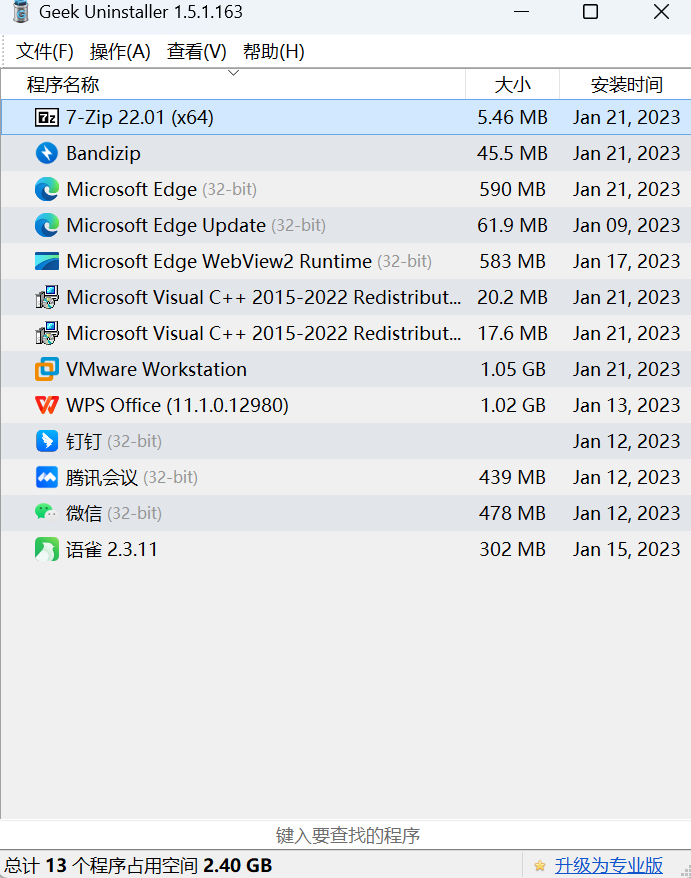
Task: Click the 7-Zip application icon
Action: click(46, 117)
